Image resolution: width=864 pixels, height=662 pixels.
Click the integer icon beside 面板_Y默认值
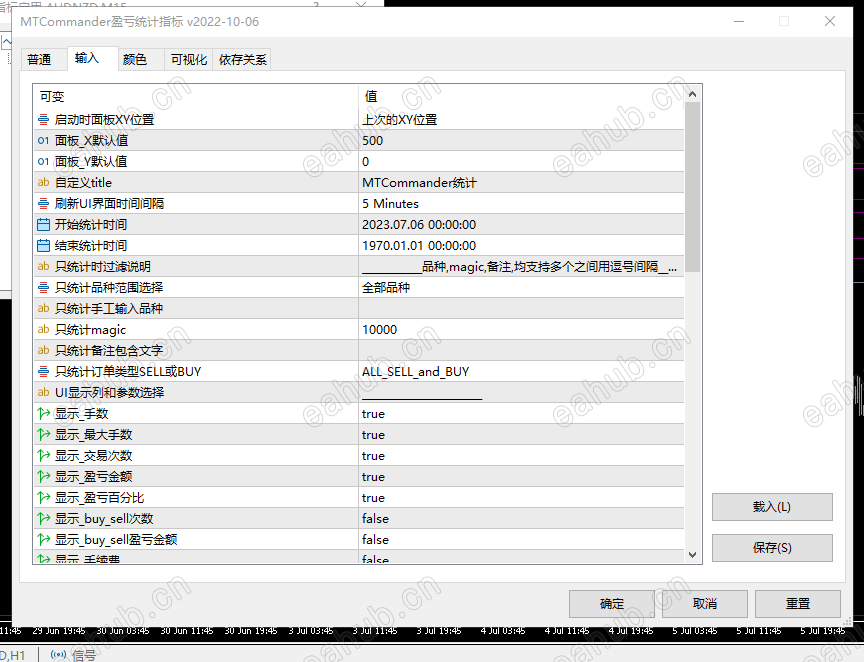click(44, 162)
